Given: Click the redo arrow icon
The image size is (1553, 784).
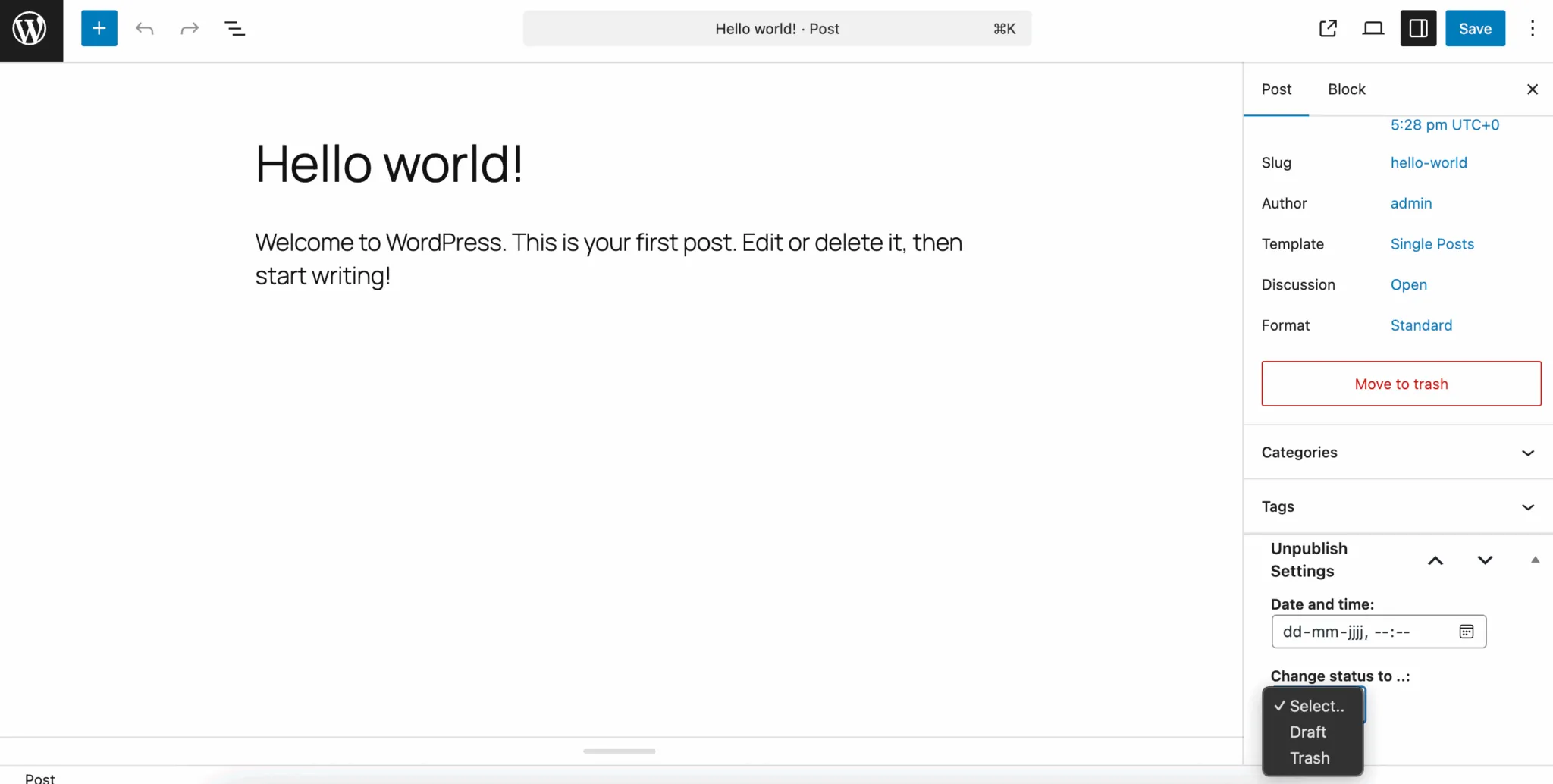Looking at the screenshot, I should tap(190, 29).
